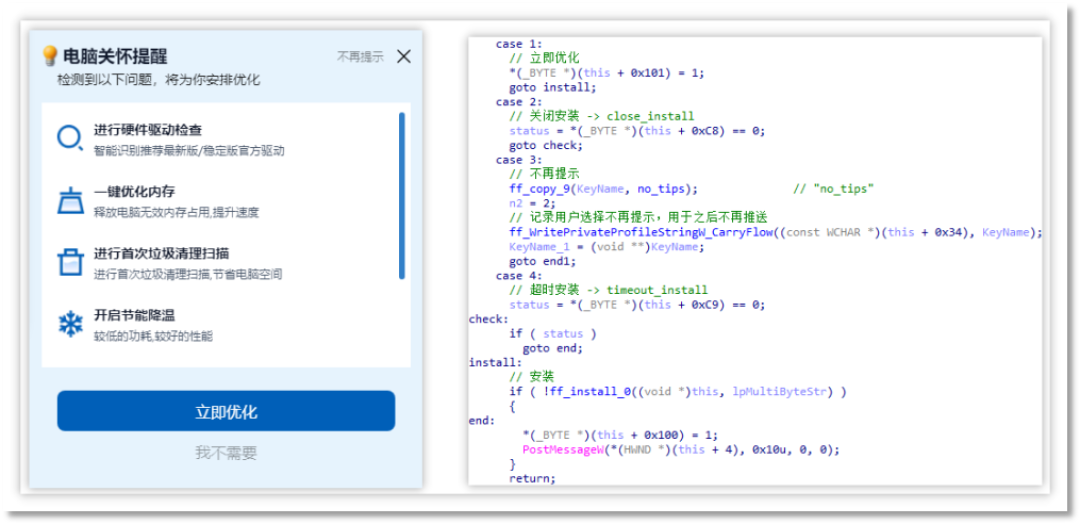Click the 智能识别推荐最新版/稳定版官方驱动 description
The width and height of the screenshot is (1080, 524).
click(189, 151)
